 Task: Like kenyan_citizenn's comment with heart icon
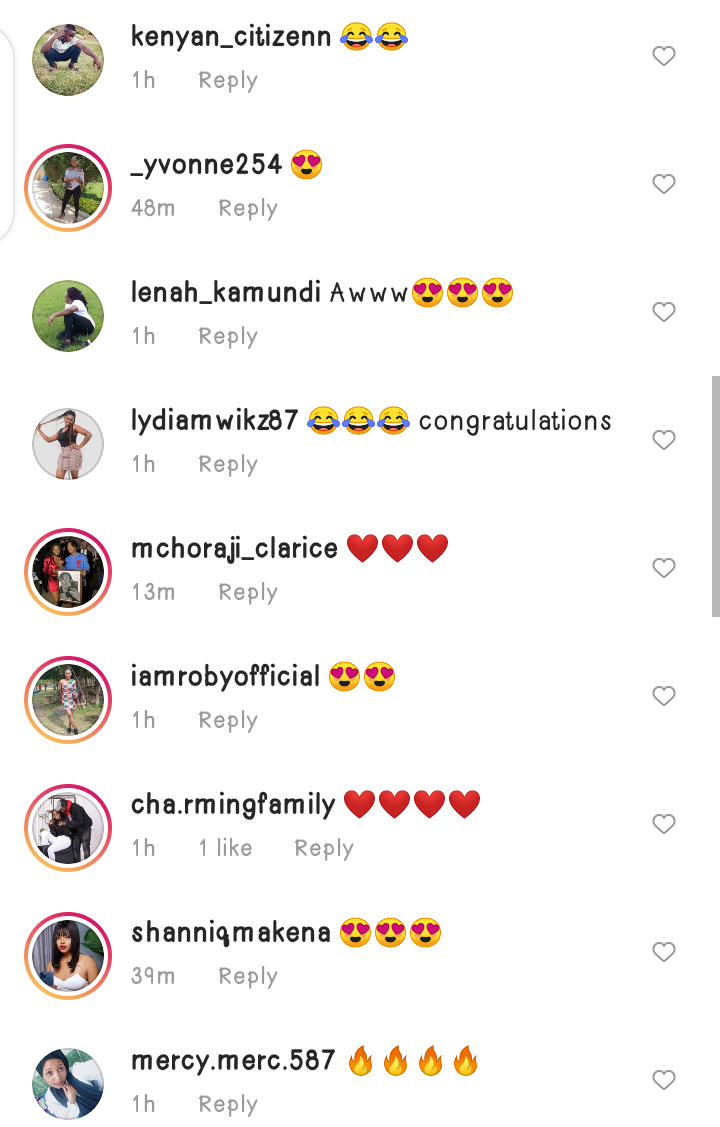[x=663, y=56]
